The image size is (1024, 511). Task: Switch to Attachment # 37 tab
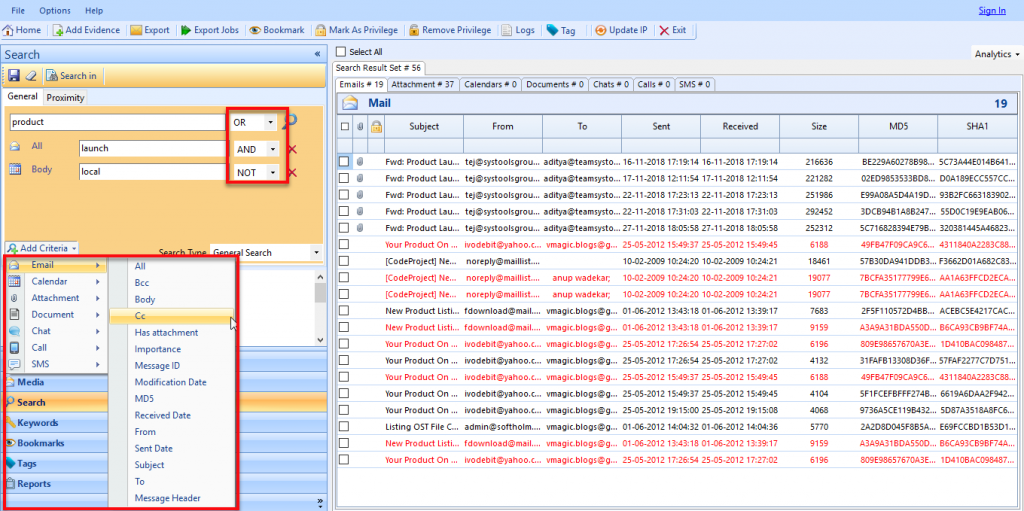423,84
